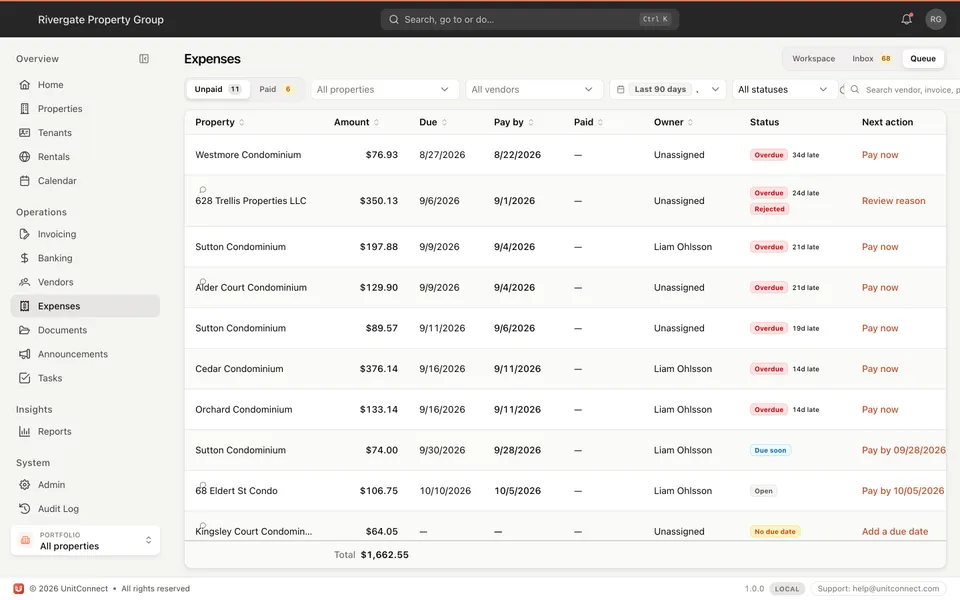Viewport: 960px width, 600px height.
Task: Sort by Owner column header
Action: (x=673, y=122)
